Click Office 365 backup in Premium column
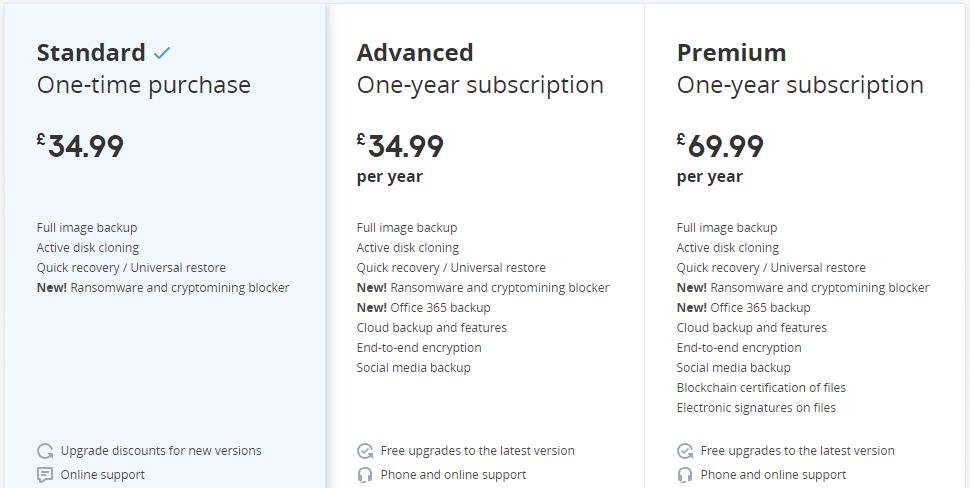This screenshot has height=488, width=970. pyautogui.click(x=744, y=307)
